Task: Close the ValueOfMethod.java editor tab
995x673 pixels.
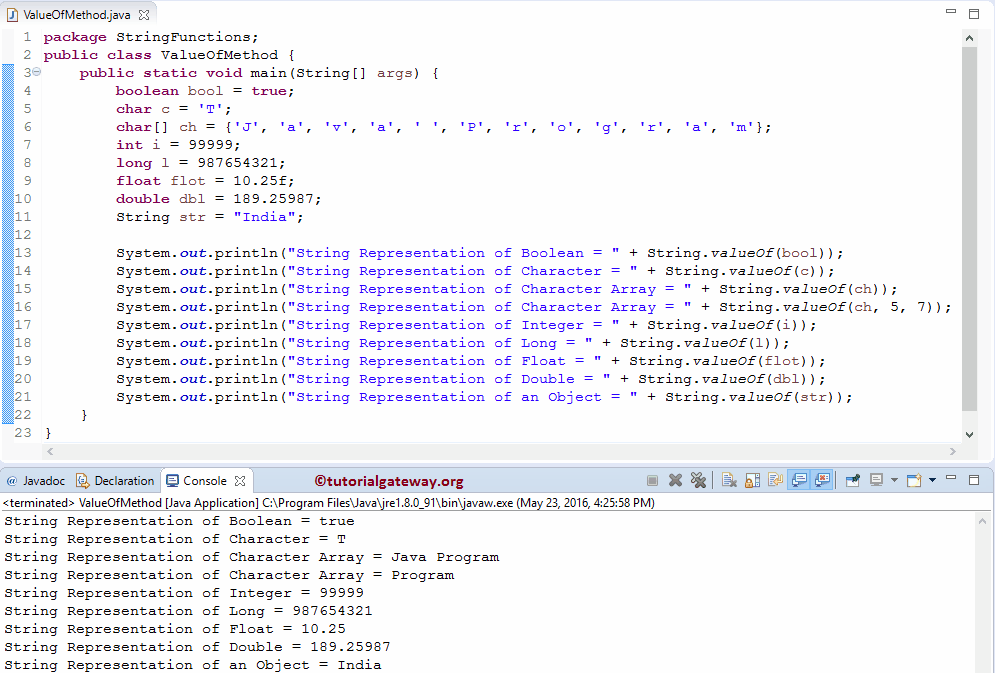Action: pos(142,15)
